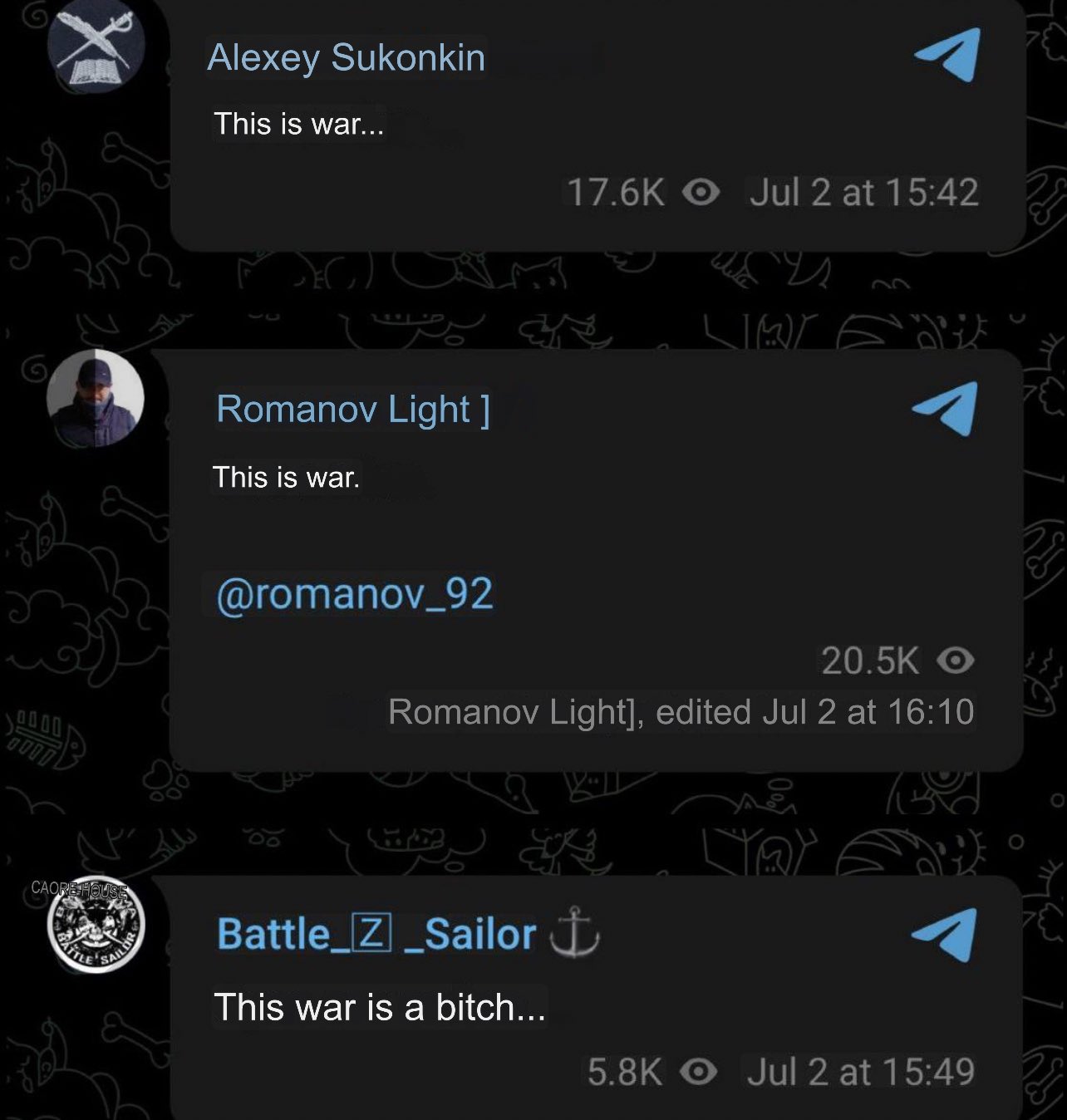Click the 'Jul 2 at 15:42' timestamp

pyautogui.click(x=864, y=193)
